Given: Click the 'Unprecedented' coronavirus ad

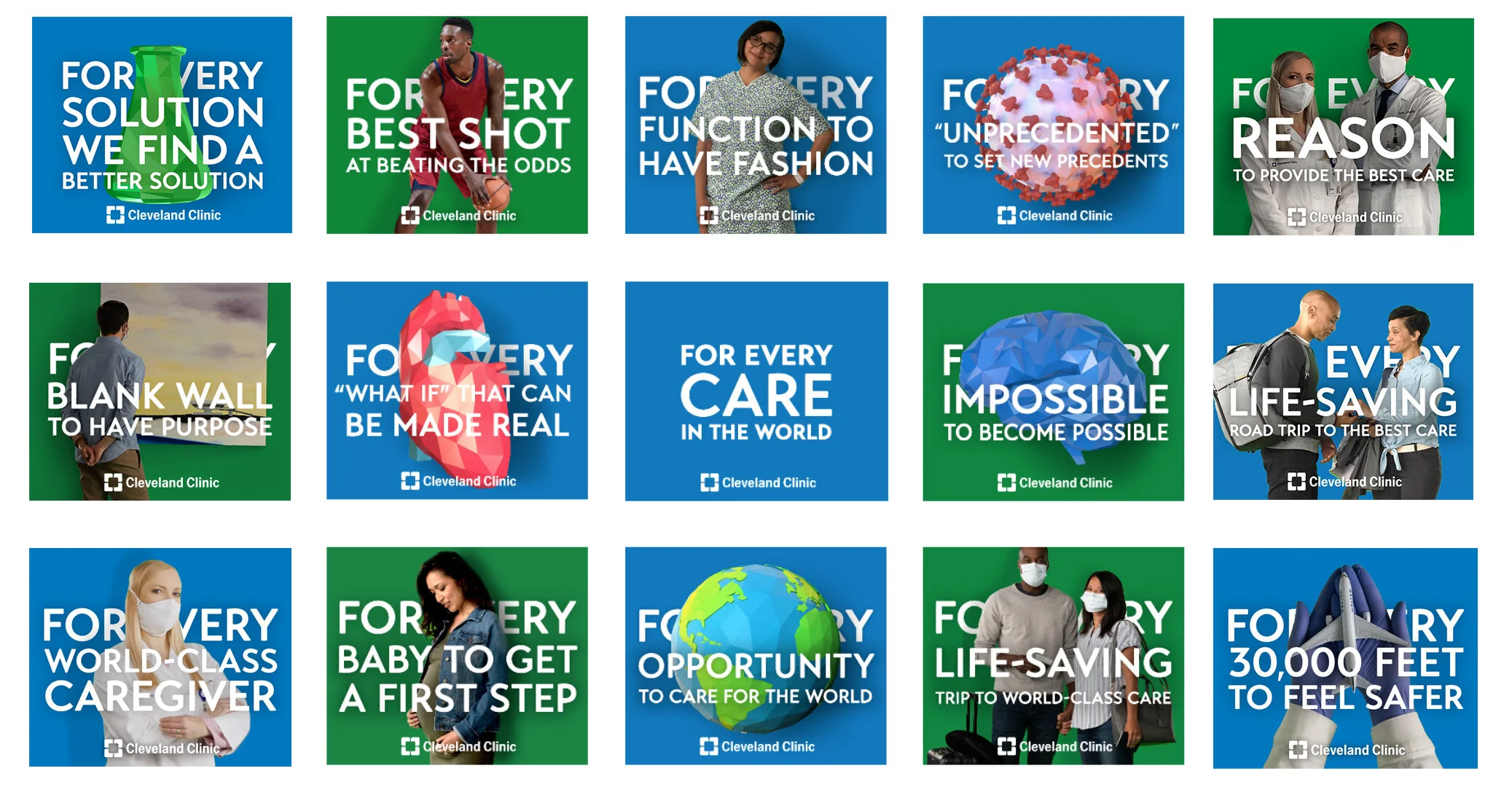Looking at the screenshot, I should [x=1053, y=125].
